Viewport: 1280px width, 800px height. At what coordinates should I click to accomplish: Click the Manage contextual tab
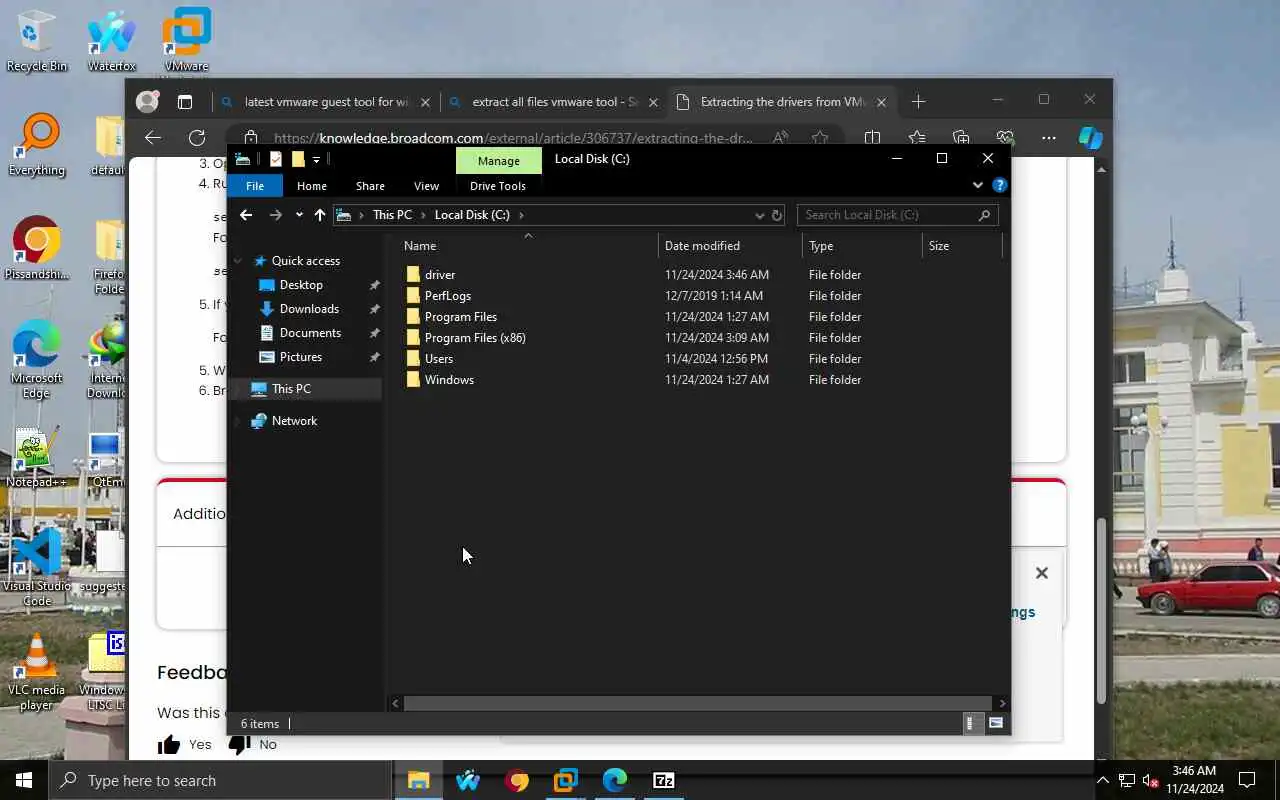pos(498,160)
